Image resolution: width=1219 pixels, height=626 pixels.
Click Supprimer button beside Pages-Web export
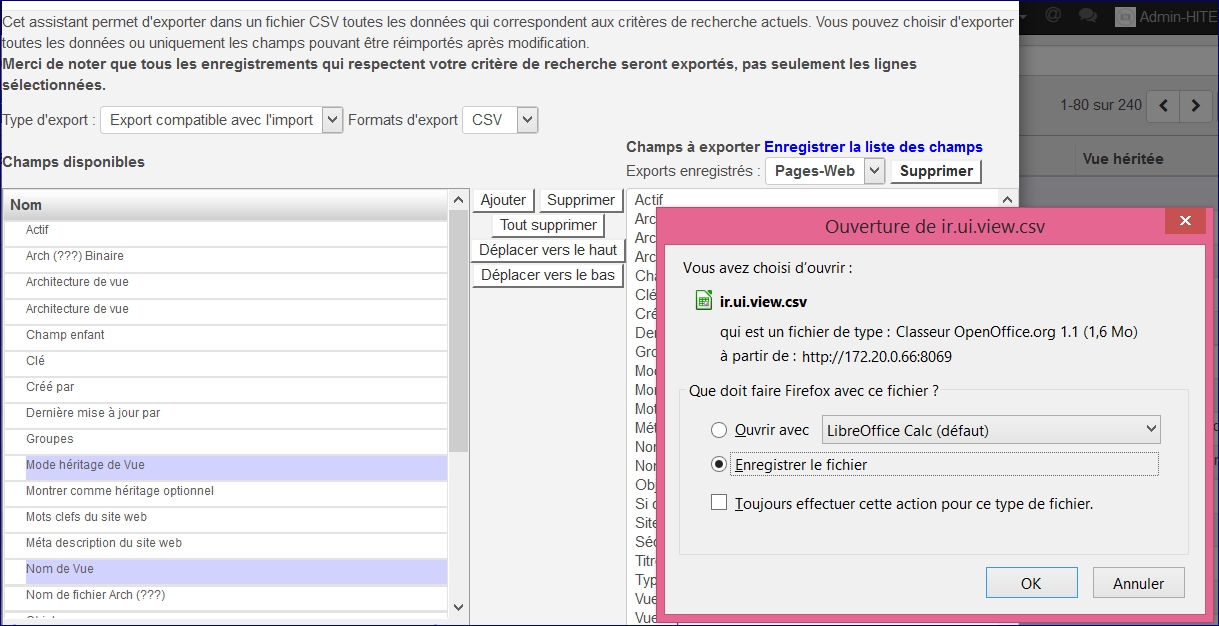936,171
